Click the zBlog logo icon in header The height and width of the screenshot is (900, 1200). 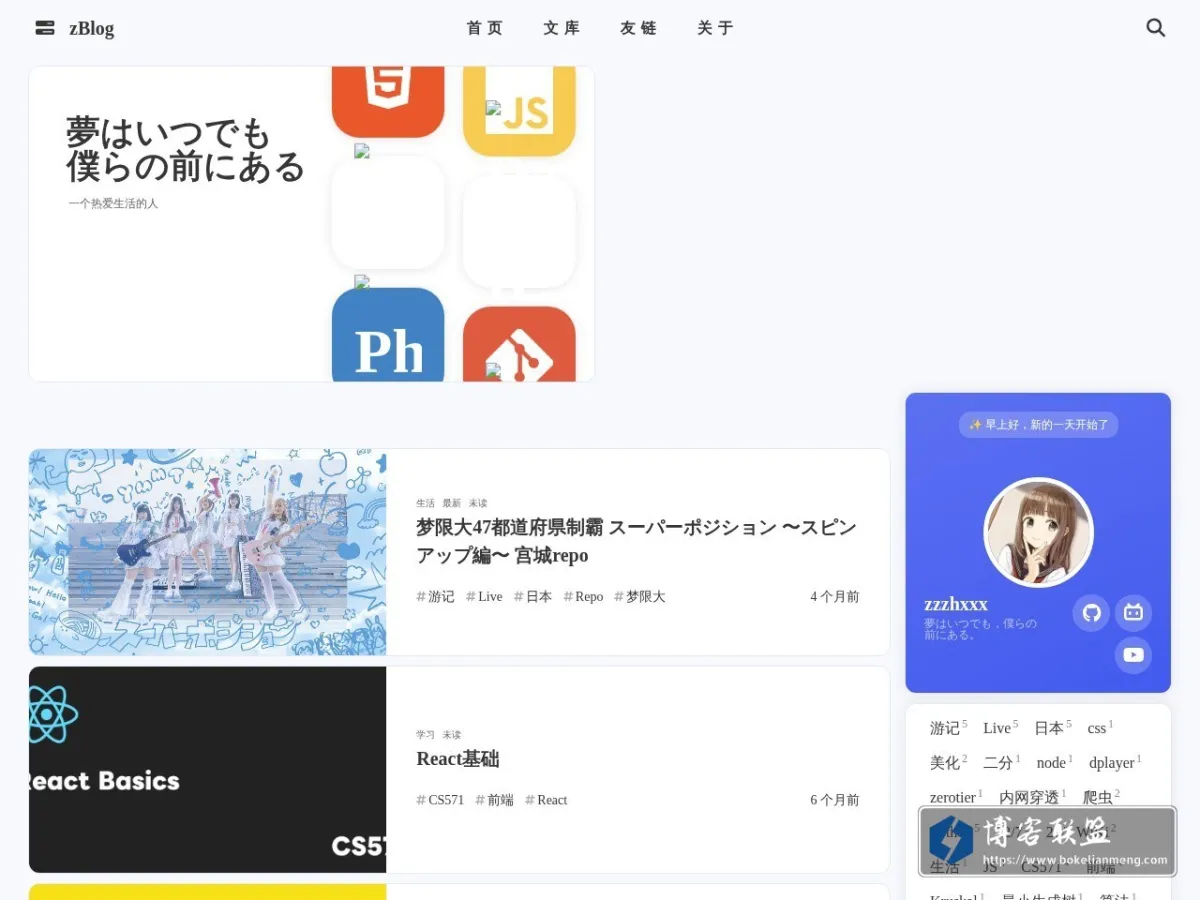click(45, 28)
